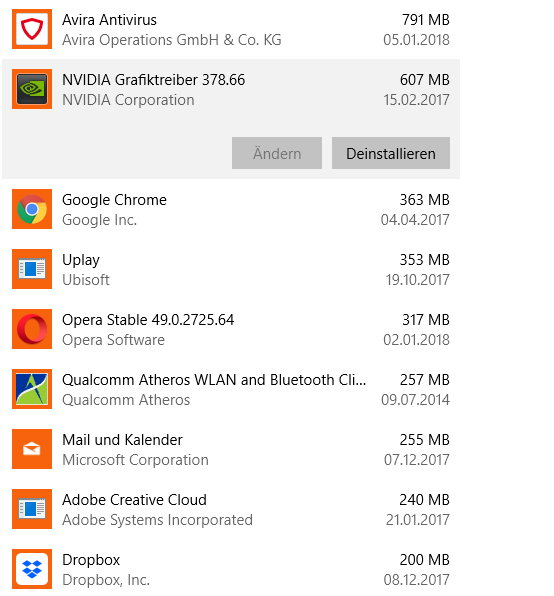The image size is (554, 596).
Task: Uninstall NVIDIA driver via Deinstallieren button
Action: [391, 153]
